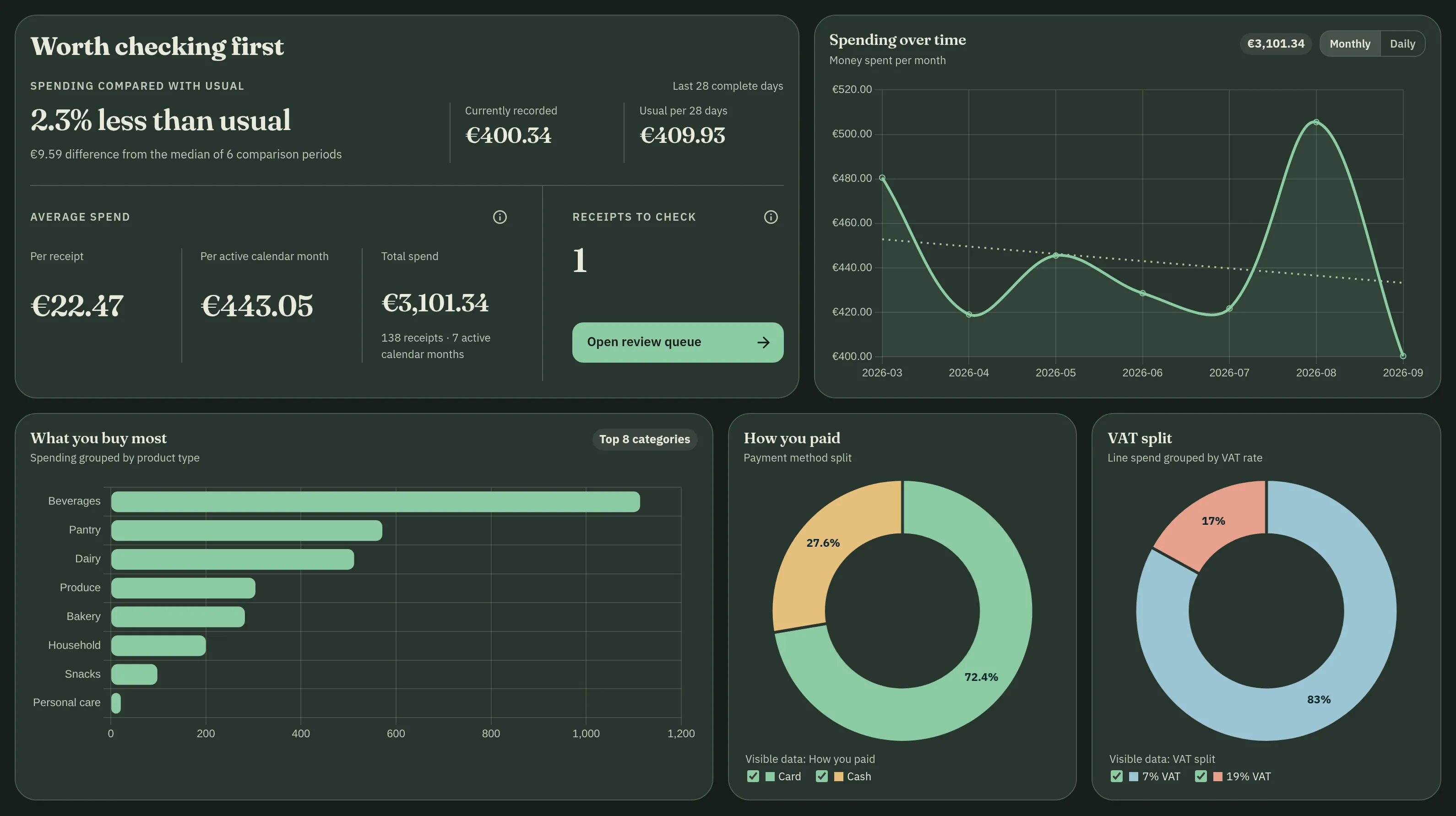
Task: Click the Beverages bar
Action: 375,502
